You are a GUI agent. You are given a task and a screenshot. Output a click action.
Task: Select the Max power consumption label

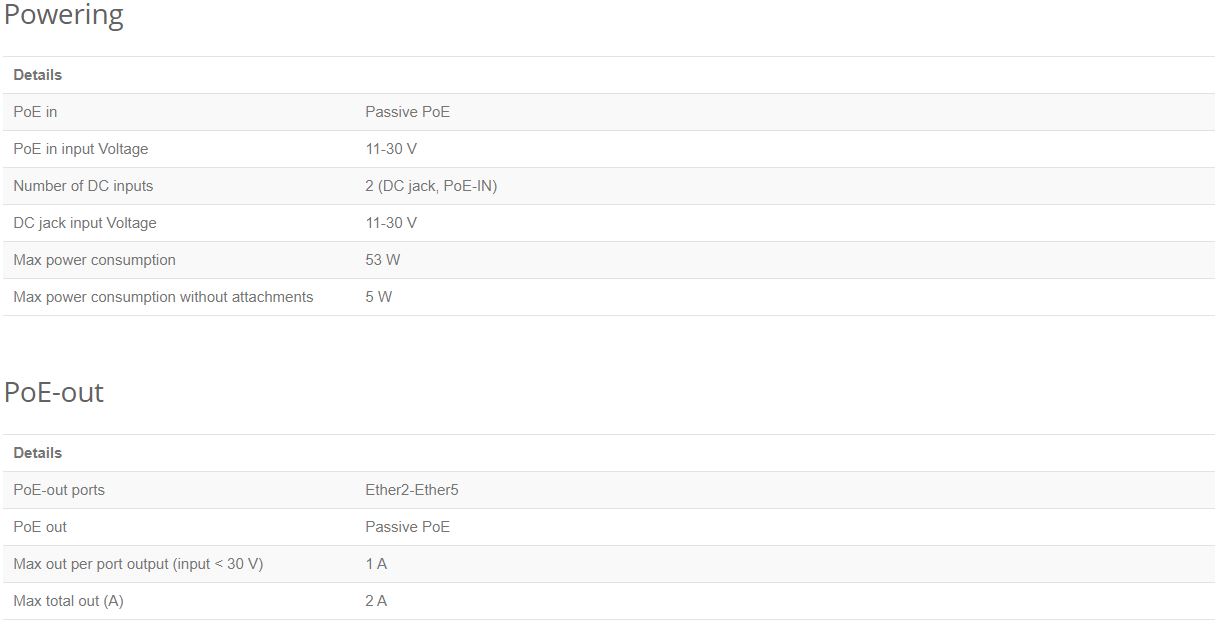click(94, 260)
